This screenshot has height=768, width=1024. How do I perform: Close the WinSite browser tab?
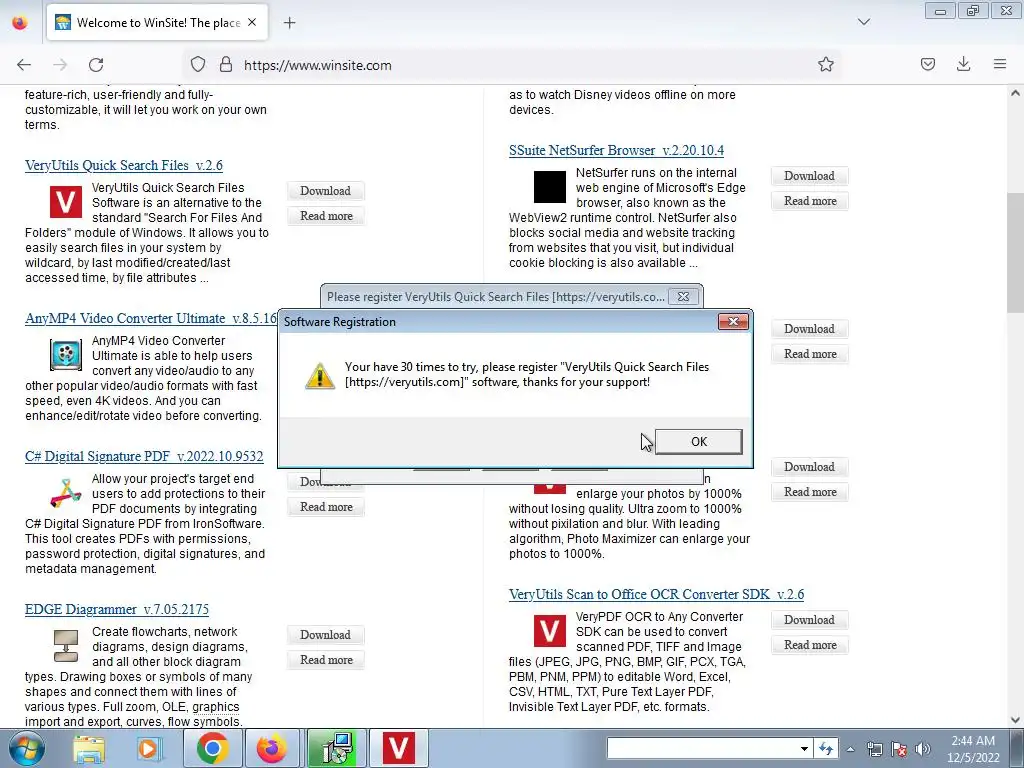coord(252,23)
